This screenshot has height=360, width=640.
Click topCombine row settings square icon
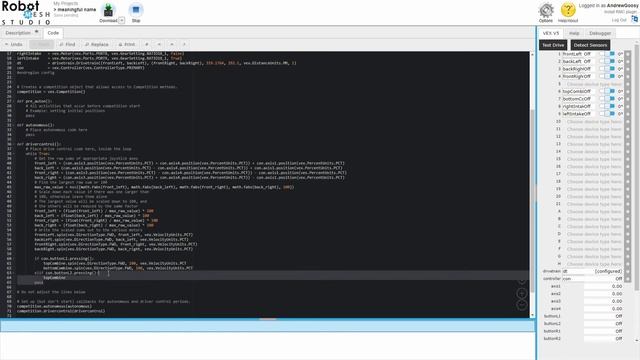point(628,91)
